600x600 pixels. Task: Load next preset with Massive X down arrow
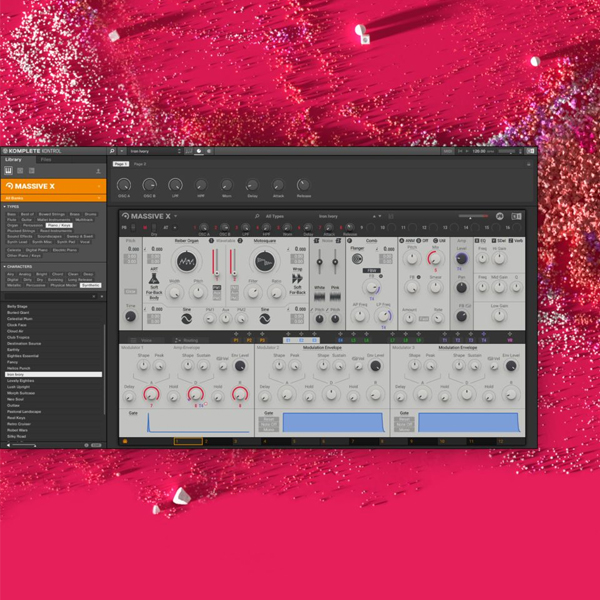(380, 216)
